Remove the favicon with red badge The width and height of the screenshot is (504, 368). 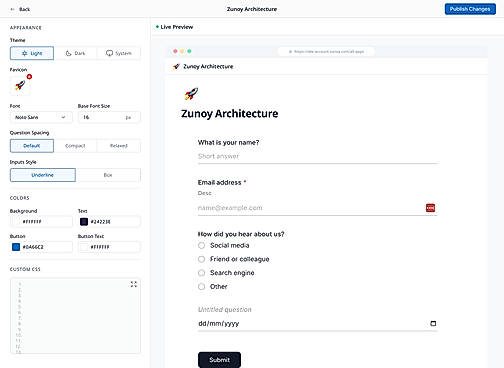coord(29,77)
